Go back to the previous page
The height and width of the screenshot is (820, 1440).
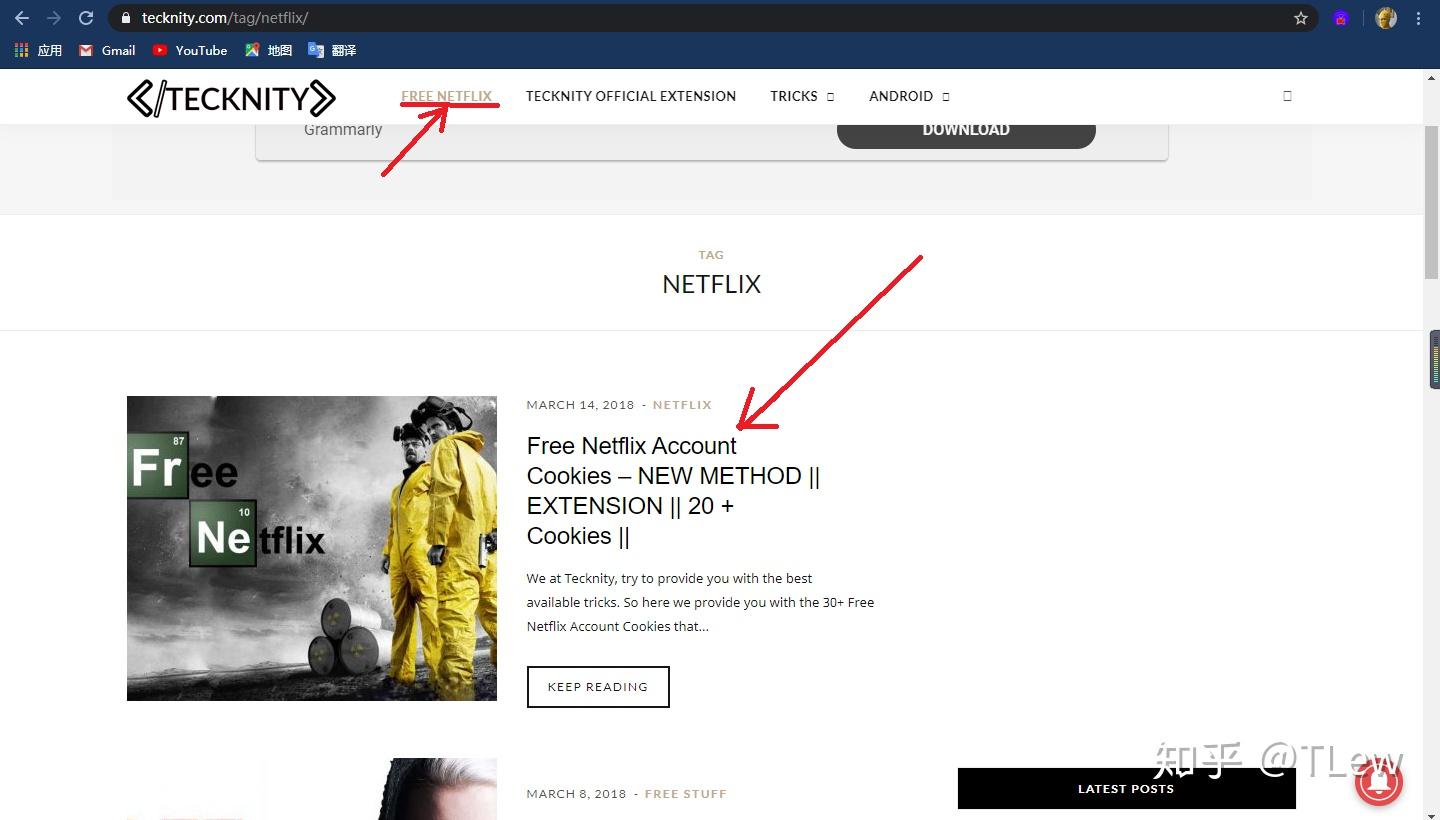click(21, 18)
